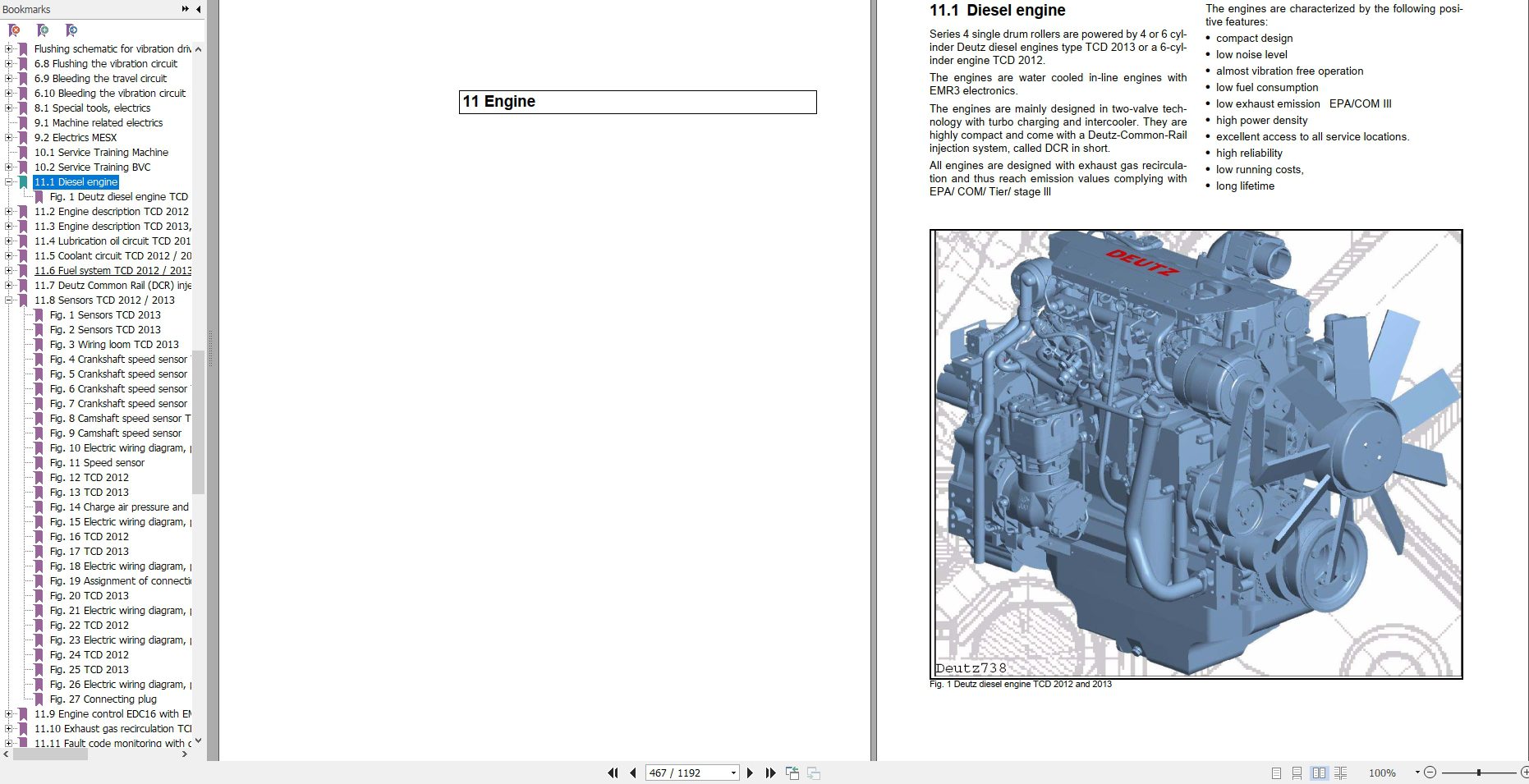Switch to single page view
This screenshot has height=784, width=1529.
coord(1276,773)
